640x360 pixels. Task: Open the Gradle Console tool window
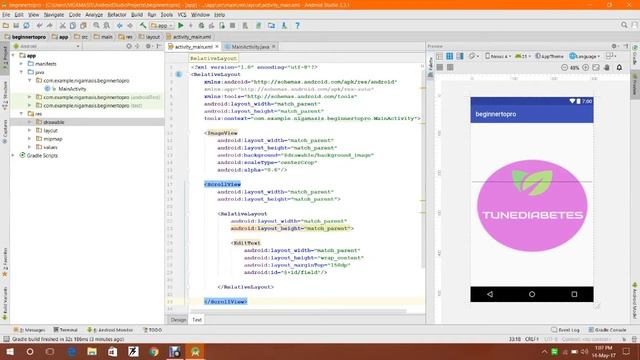(x=607, y=330)
